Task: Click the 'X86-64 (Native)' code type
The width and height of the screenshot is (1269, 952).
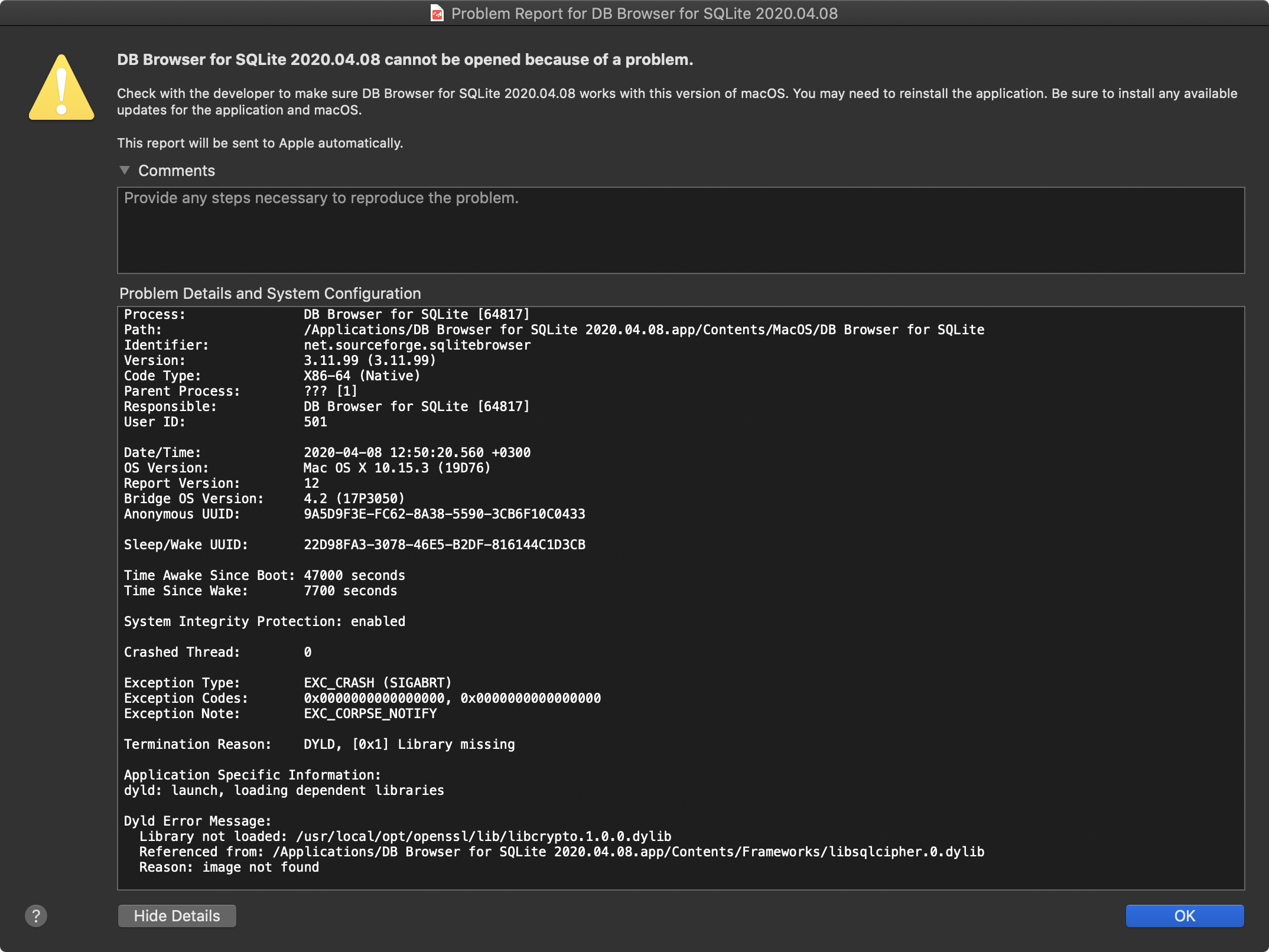Action: point(362,376)
